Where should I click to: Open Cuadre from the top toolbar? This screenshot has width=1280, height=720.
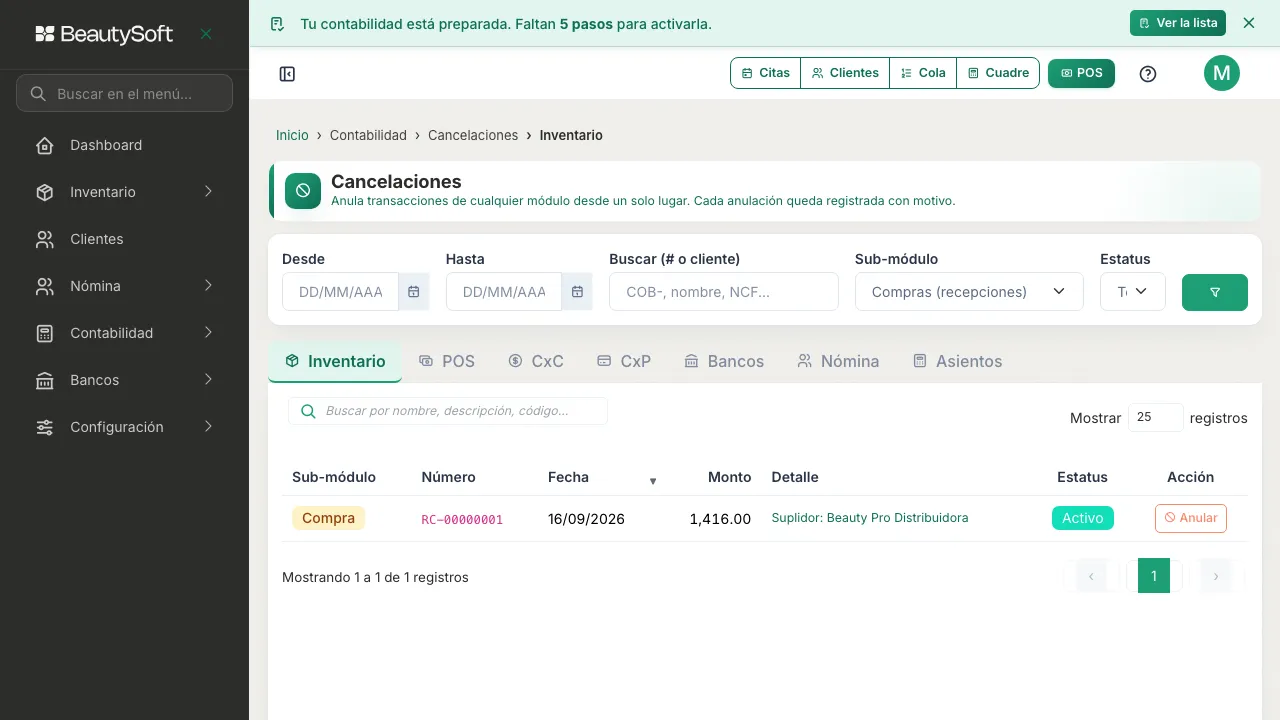[x=998, y=73]
